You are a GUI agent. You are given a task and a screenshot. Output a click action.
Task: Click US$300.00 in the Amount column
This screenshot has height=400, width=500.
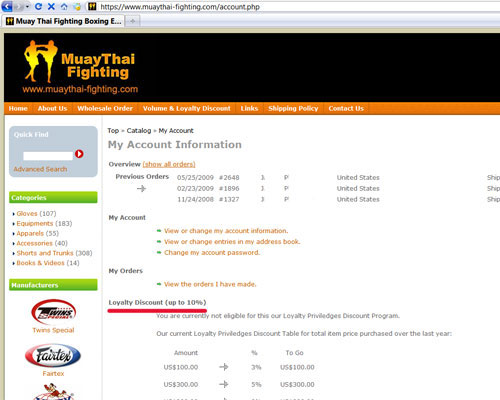[x=181, y=385]
